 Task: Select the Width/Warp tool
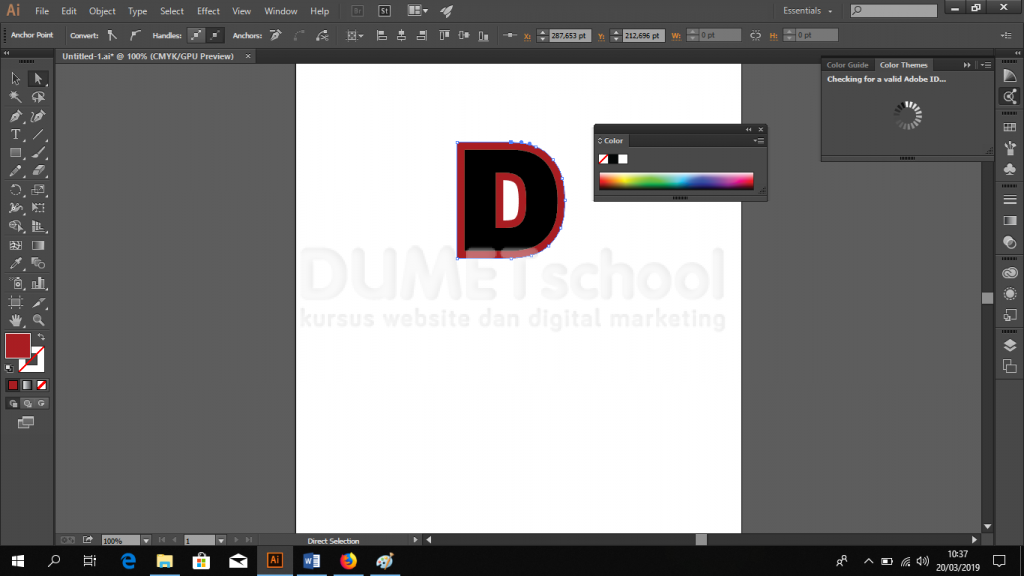(16, 208)
